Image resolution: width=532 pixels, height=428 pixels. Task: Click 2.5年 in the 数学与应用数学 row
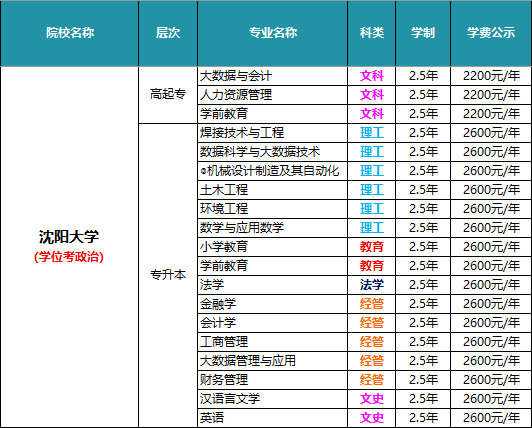(x=423, y=228)
